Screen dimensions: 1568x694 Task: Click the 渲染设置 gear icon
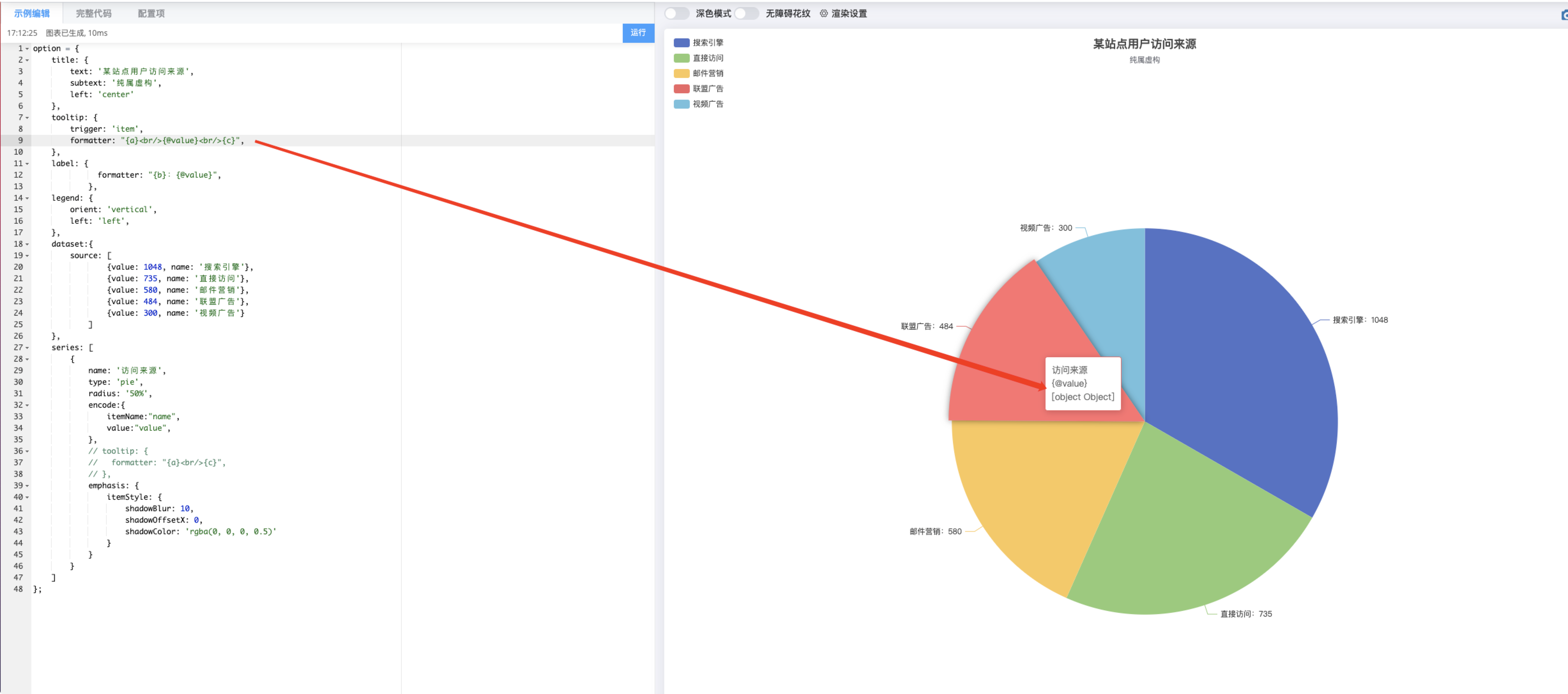(x=824, y=13)
